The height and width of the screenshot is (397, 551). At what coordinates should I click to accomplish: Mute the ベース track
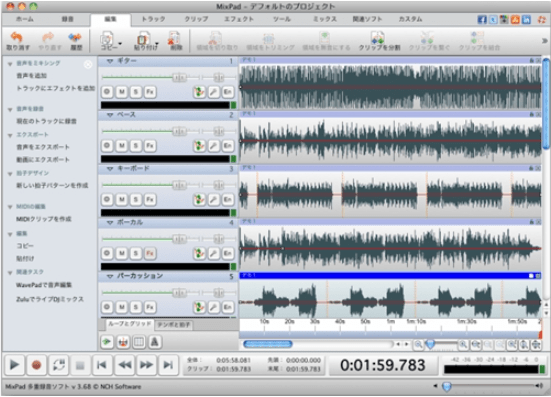tap(122, 146)
